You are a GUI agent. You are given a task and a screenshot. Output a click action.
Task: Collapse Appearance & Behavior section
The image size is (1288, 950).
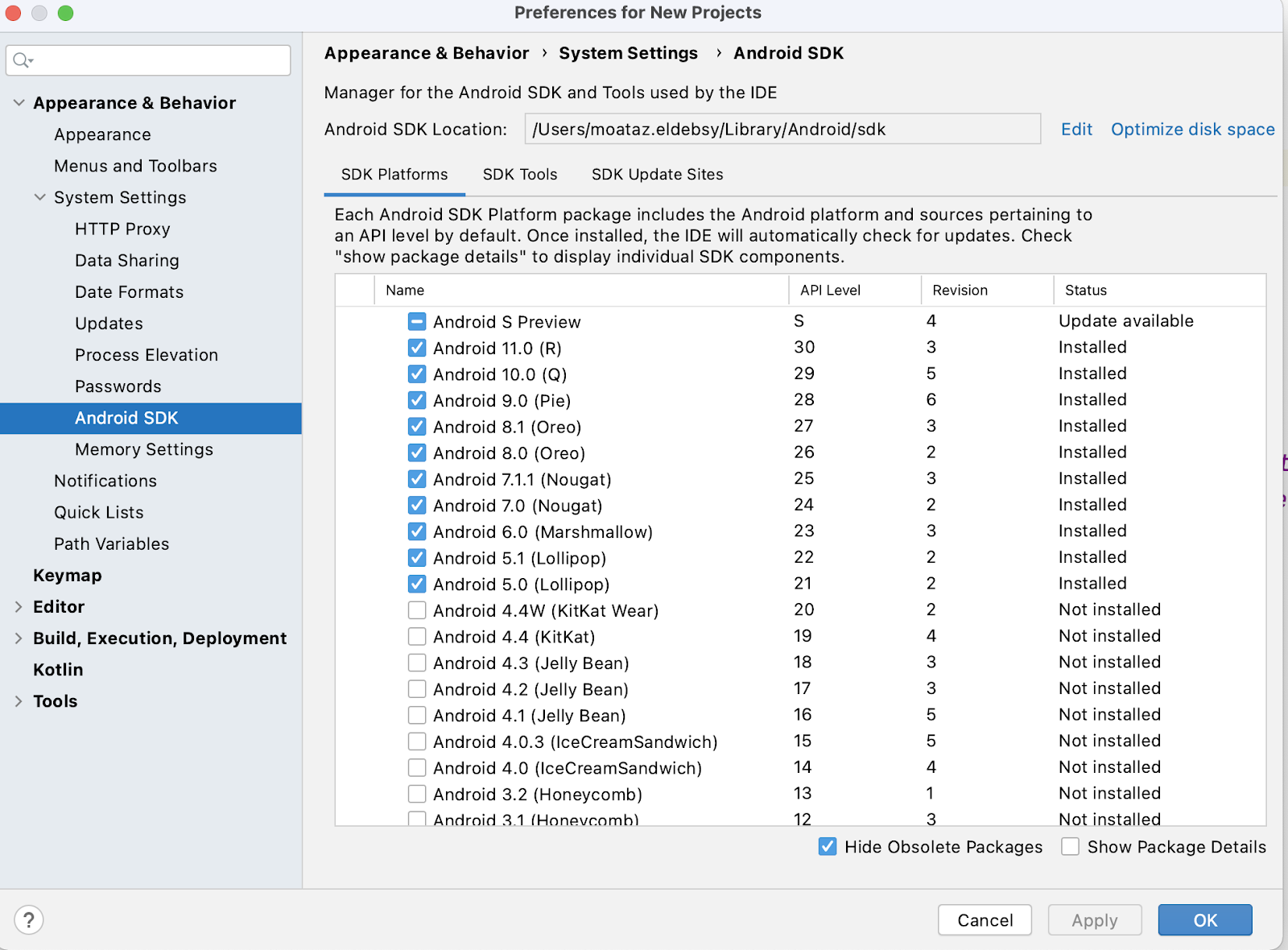(x=19, y=103)
